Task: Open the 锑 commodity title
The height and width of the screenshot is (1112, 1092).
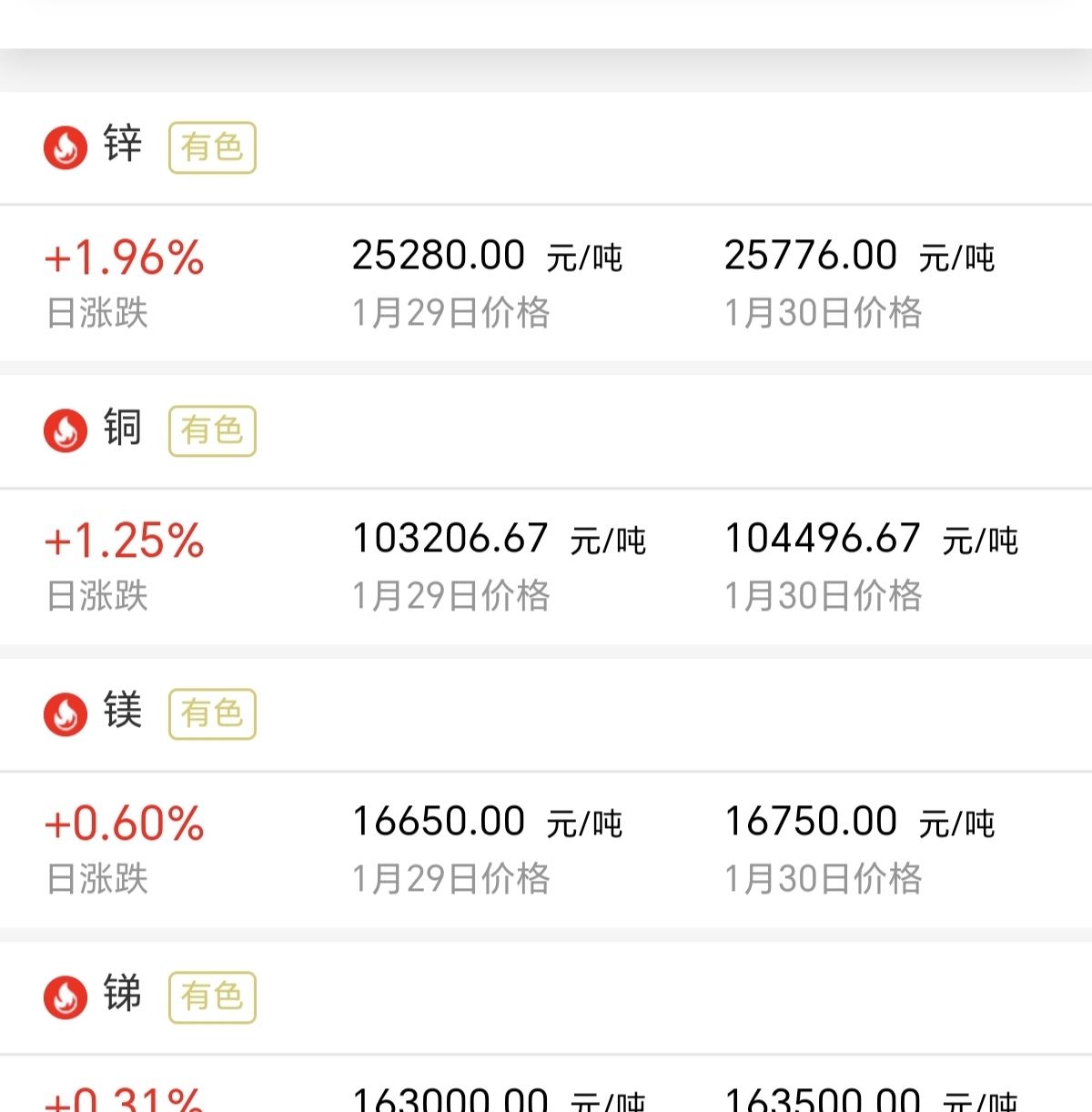Action: [123, 994]
